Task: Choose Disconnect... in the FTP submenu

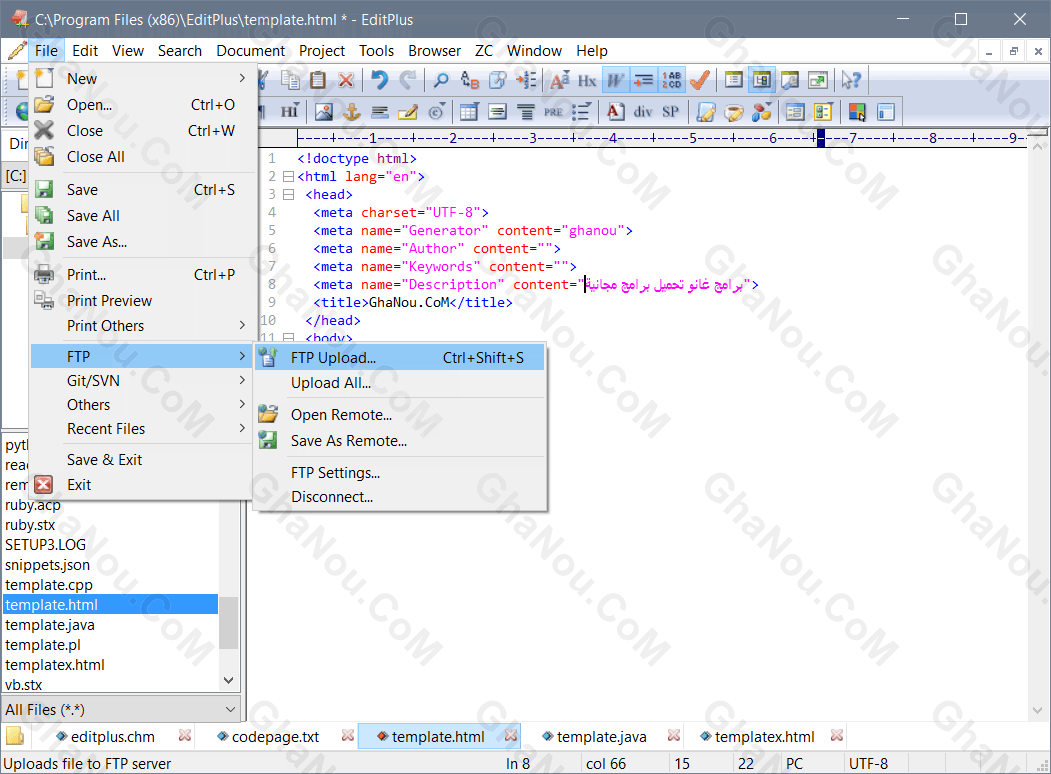Action: 399,497
